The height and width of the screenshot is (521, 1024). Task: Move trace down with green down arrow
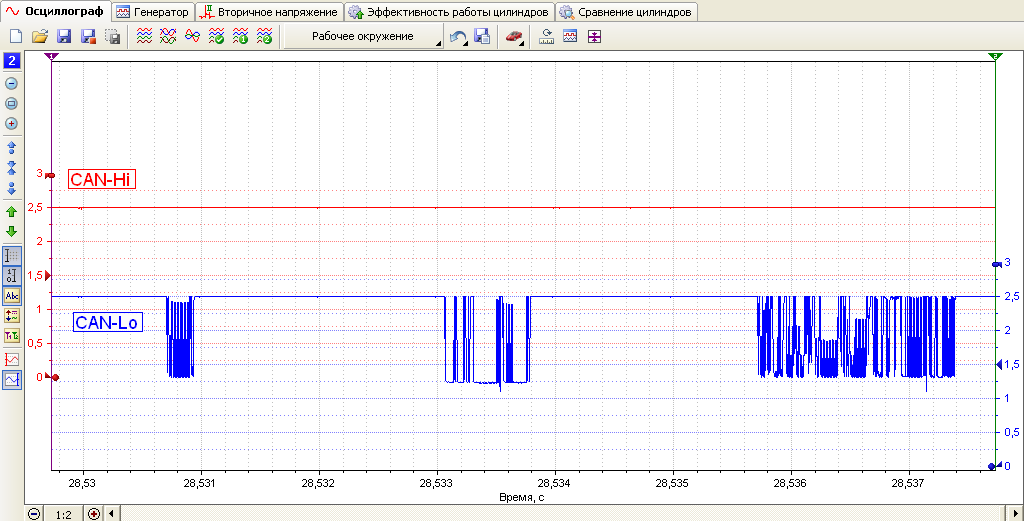tap(12, 232)
